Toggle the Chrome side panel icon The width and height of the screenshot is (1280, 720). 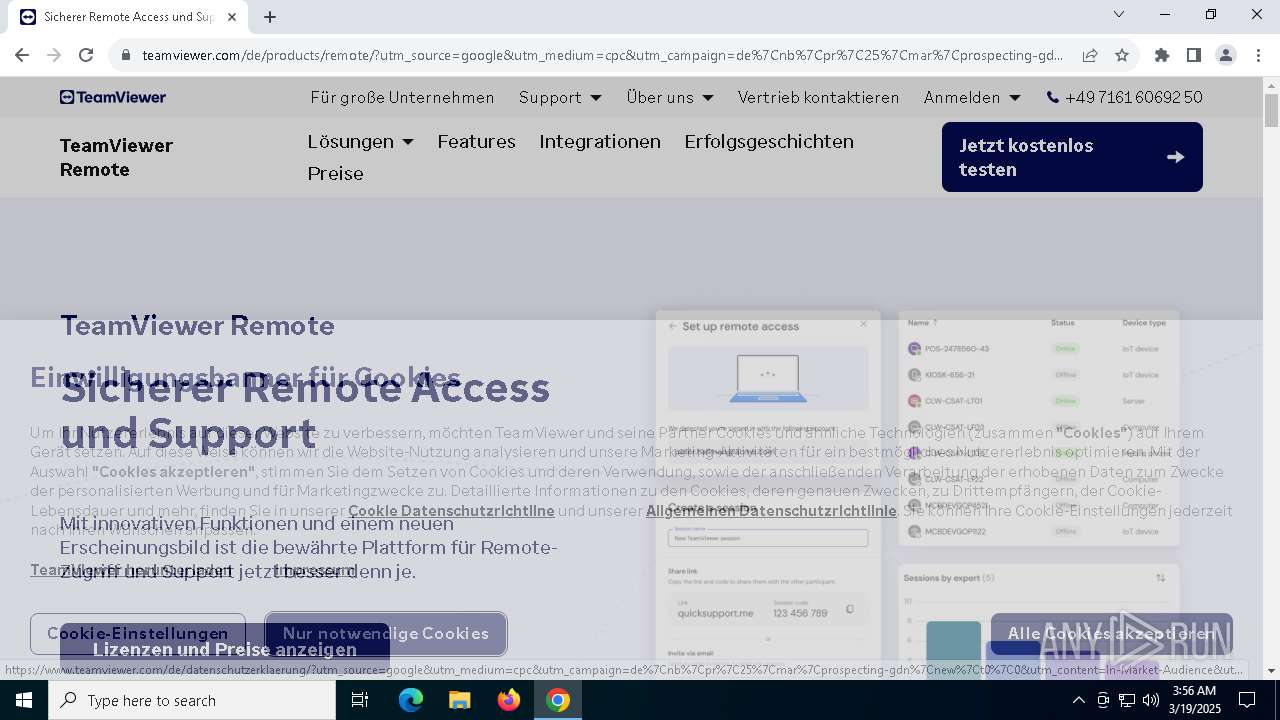tap(1194, 55)
